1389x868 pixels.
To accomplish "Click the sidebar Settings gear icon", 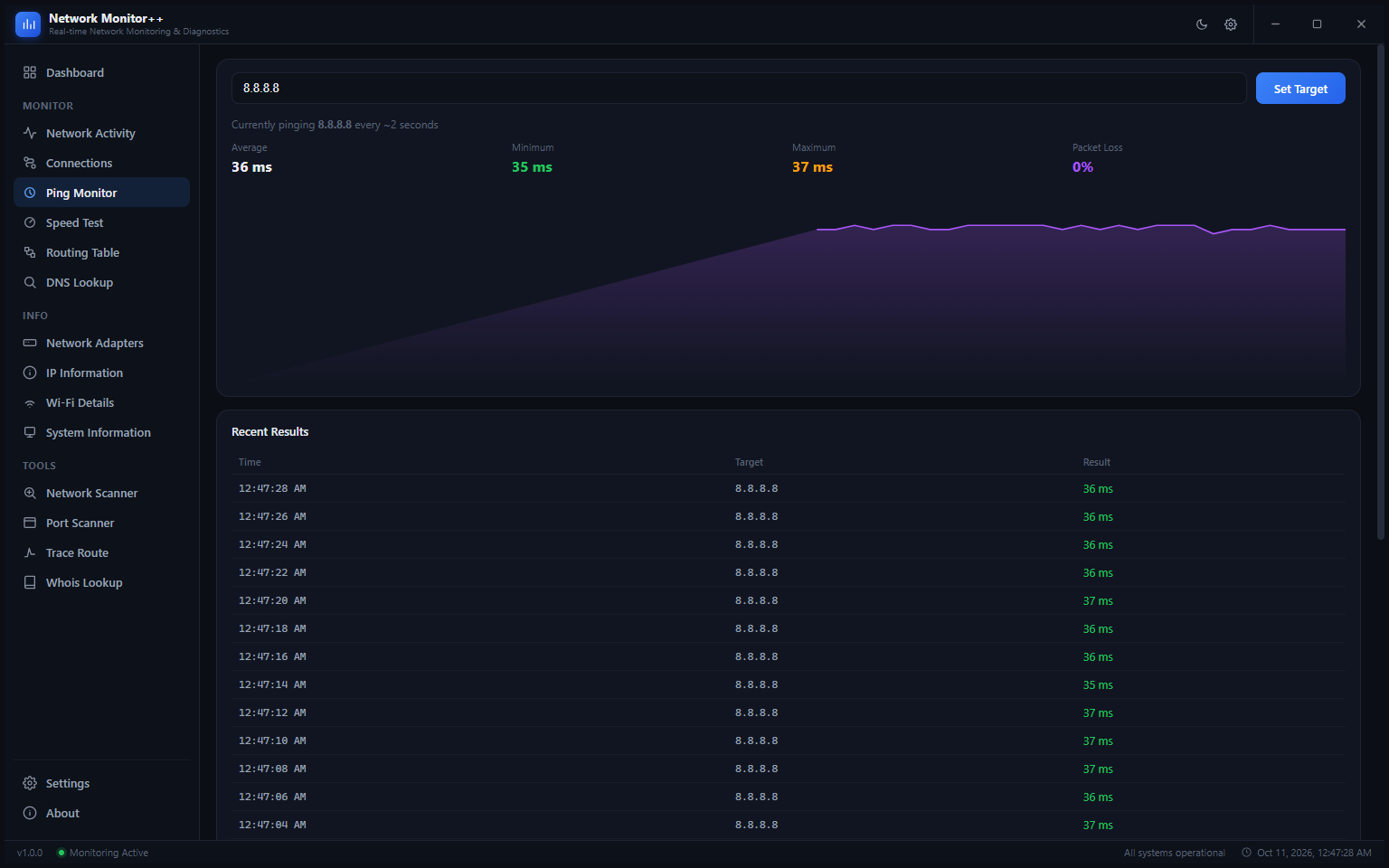I will [30, 783].
